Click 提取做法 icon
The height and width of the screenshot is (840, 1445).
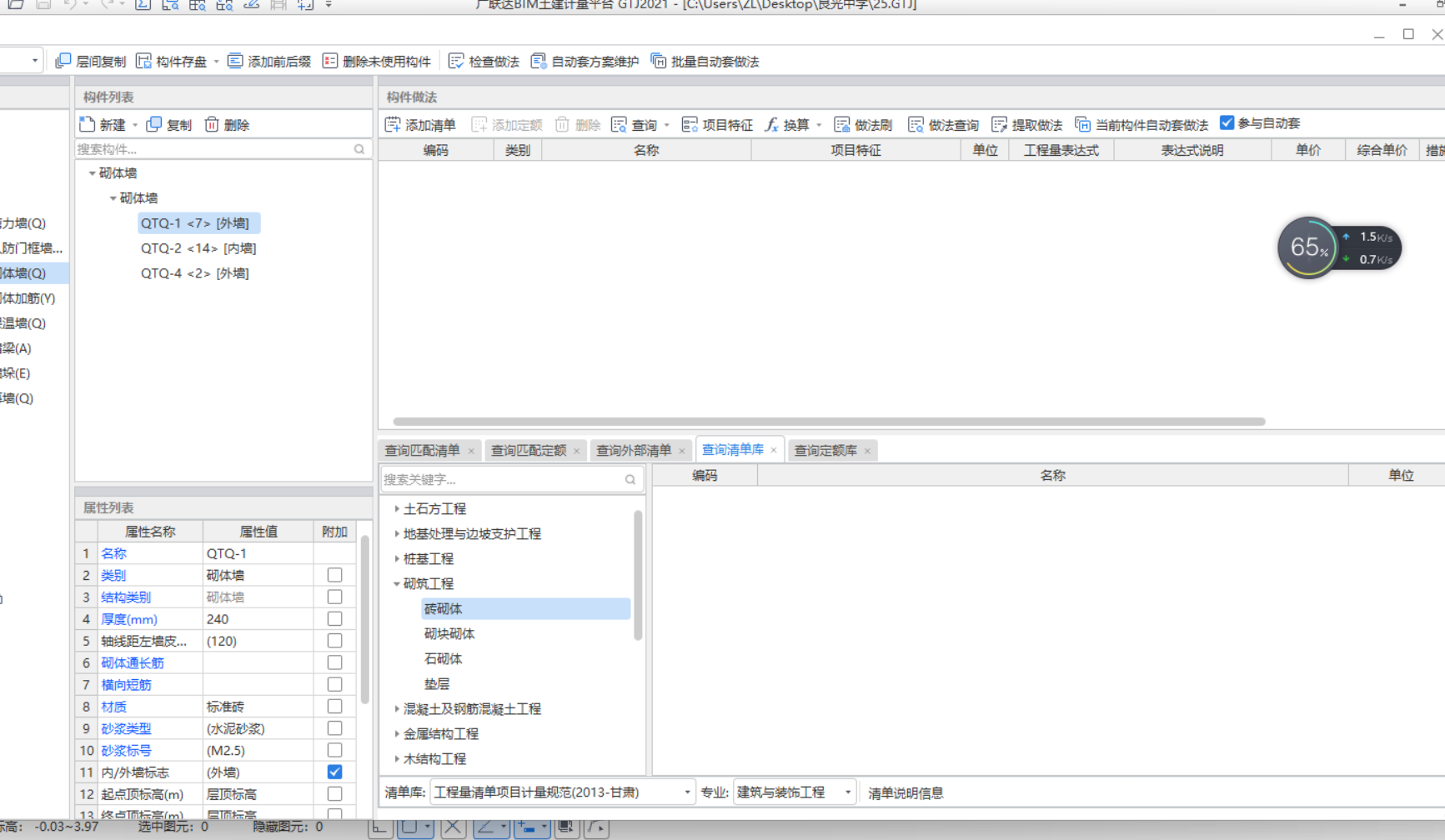click(x=1000, y=124)
